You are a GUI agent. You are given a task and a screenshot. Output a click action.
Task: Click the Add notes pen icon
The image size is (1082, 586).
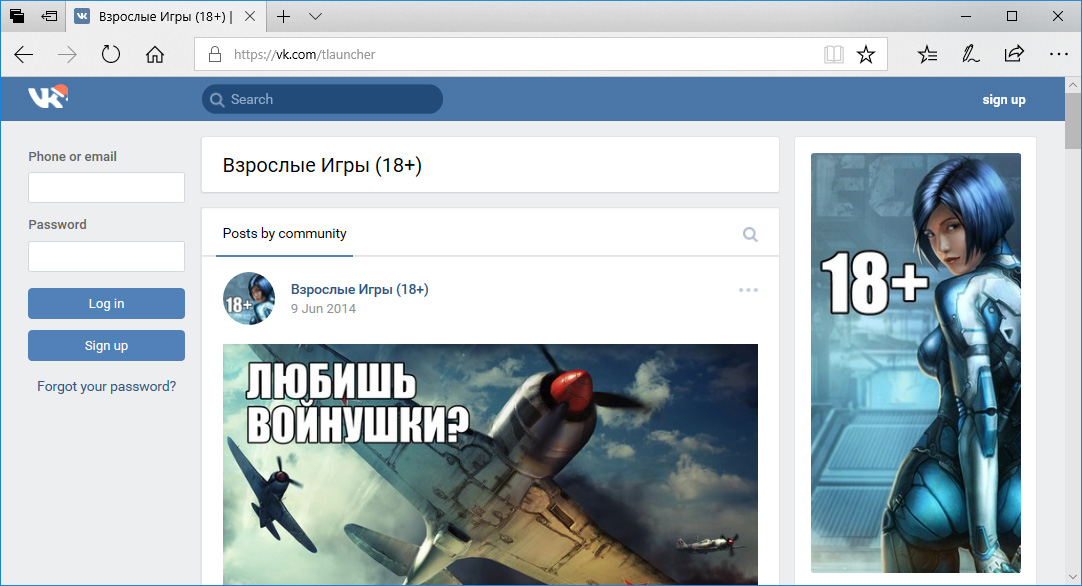(x=970, y=55)
